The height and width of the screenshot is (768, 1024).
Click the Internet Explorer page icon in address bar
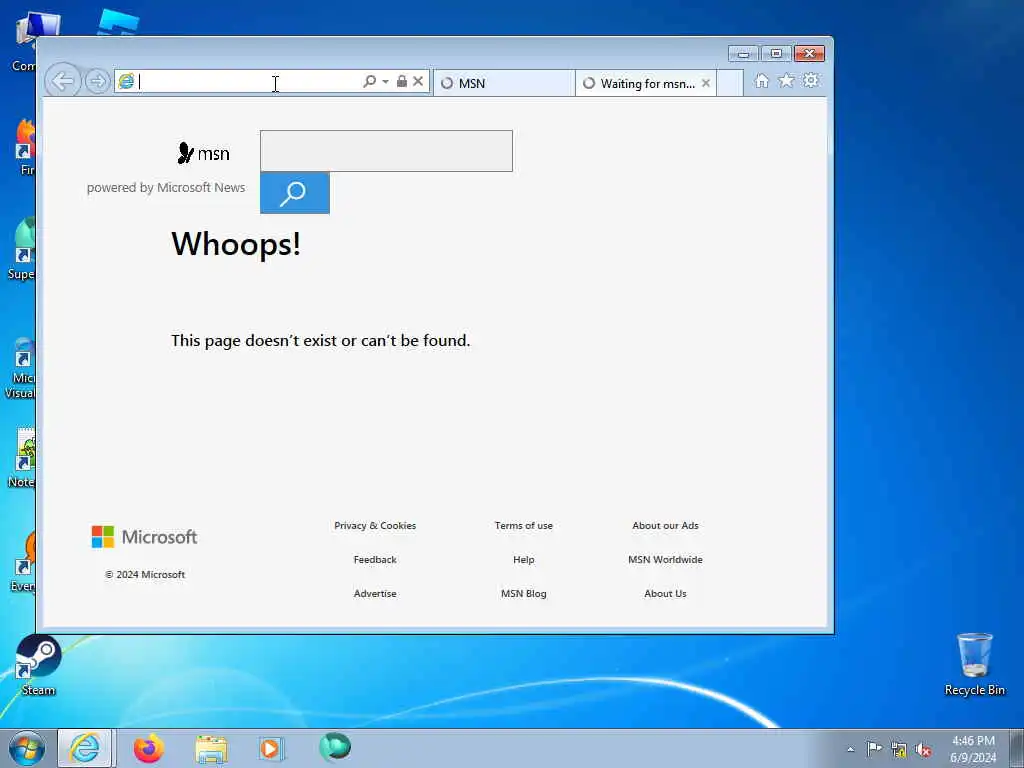[x=126, y=81]
